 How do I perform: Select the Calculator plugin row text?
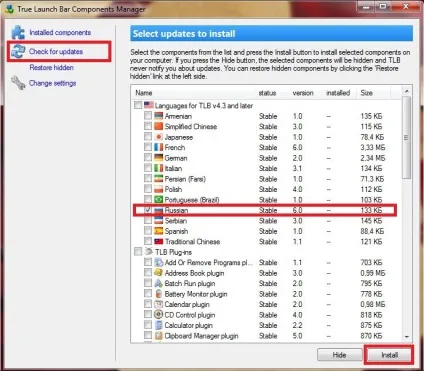[x=188, y=325]
